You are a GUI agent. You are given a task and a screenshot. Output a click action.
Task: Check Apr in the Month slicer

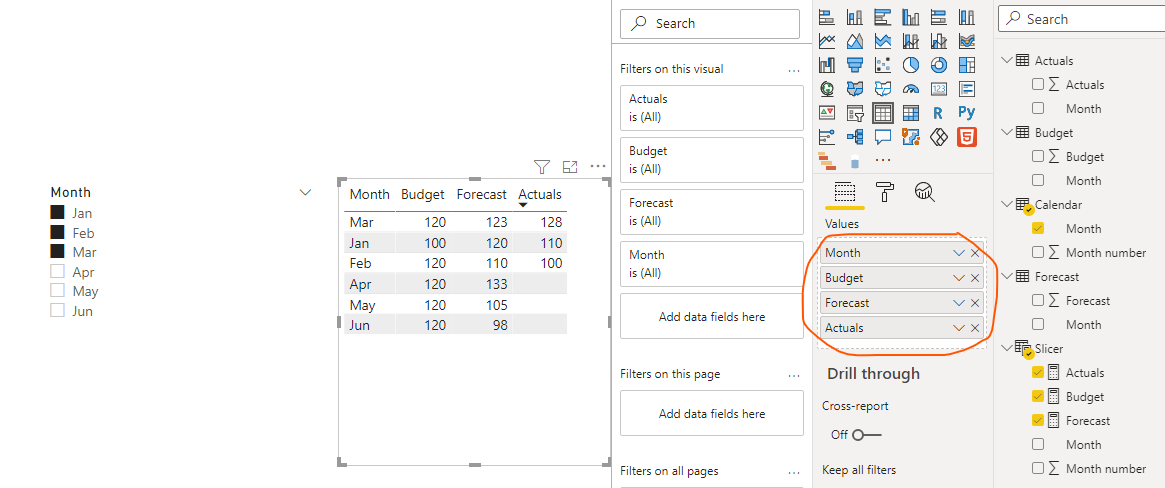pyautogui.click(x=57, y=271)
